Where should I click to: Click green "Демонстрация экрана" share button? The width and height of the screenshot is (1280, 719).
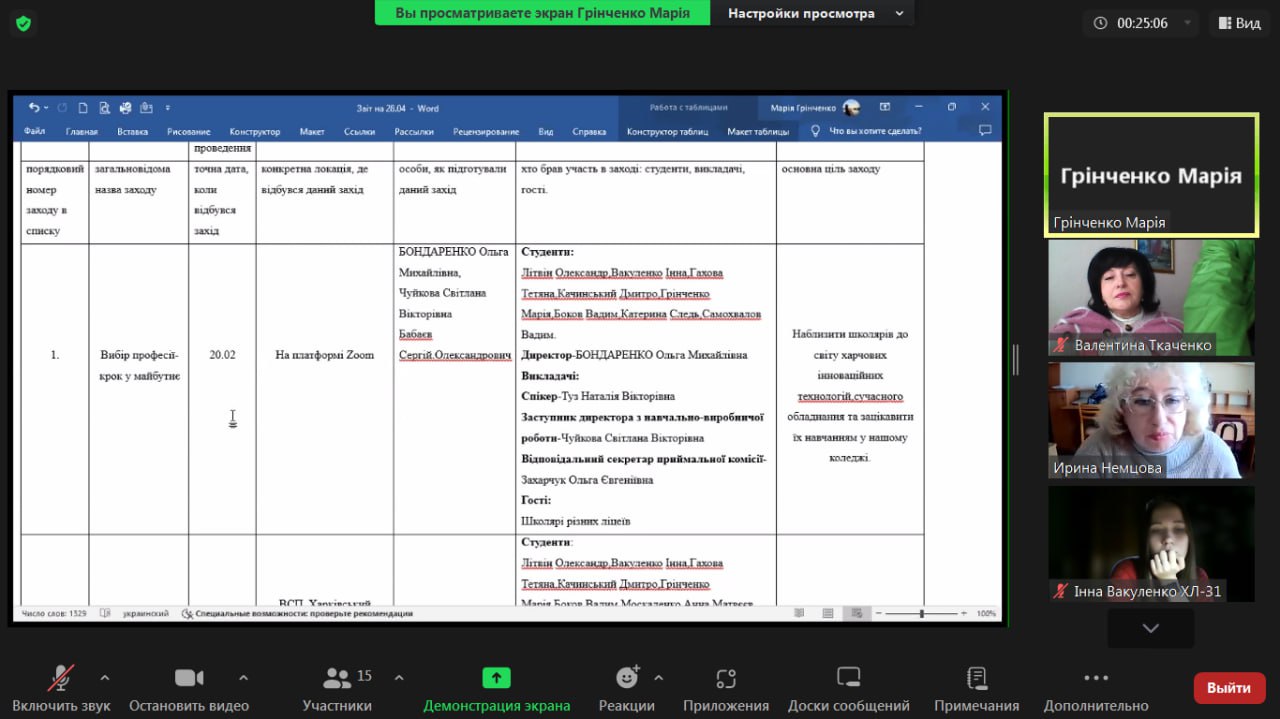point(496,688)
